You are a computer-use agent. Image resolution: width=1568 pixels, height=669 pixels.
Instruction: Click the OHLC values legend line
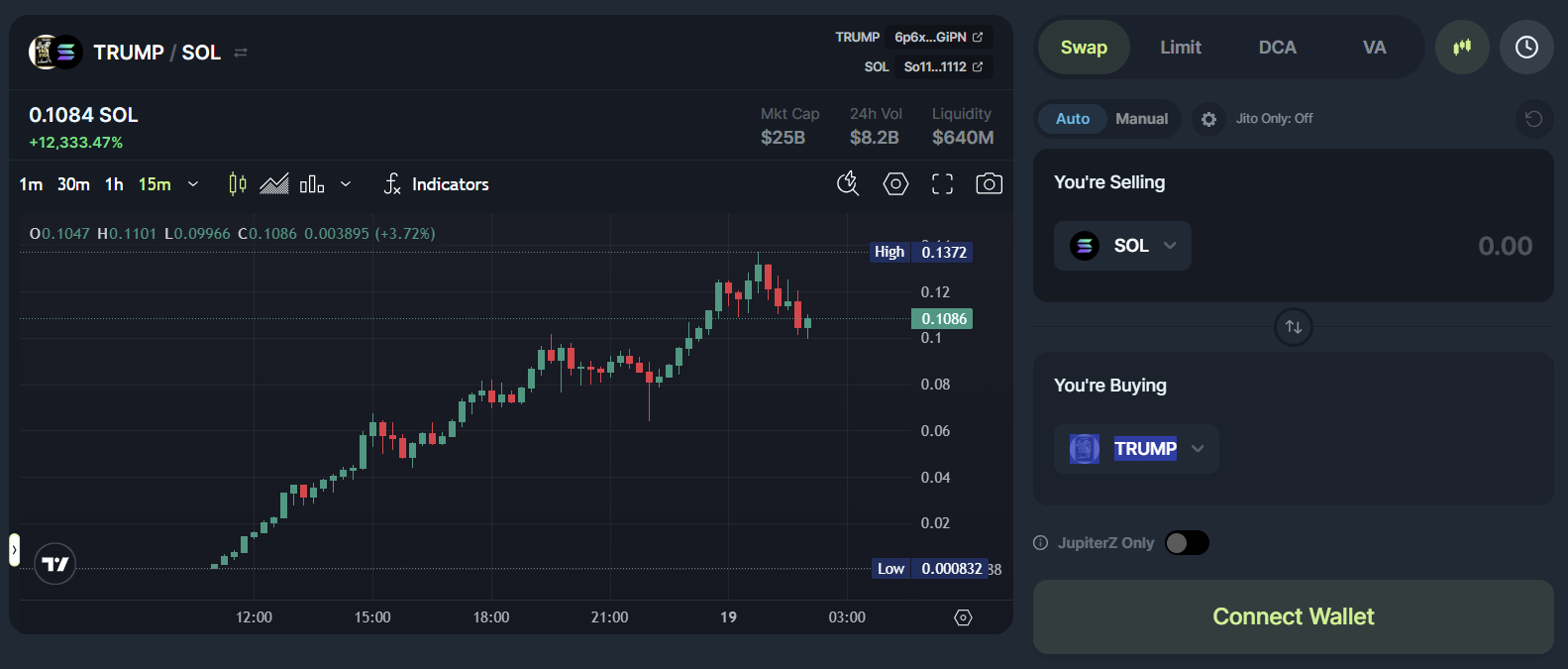[233, 234]
